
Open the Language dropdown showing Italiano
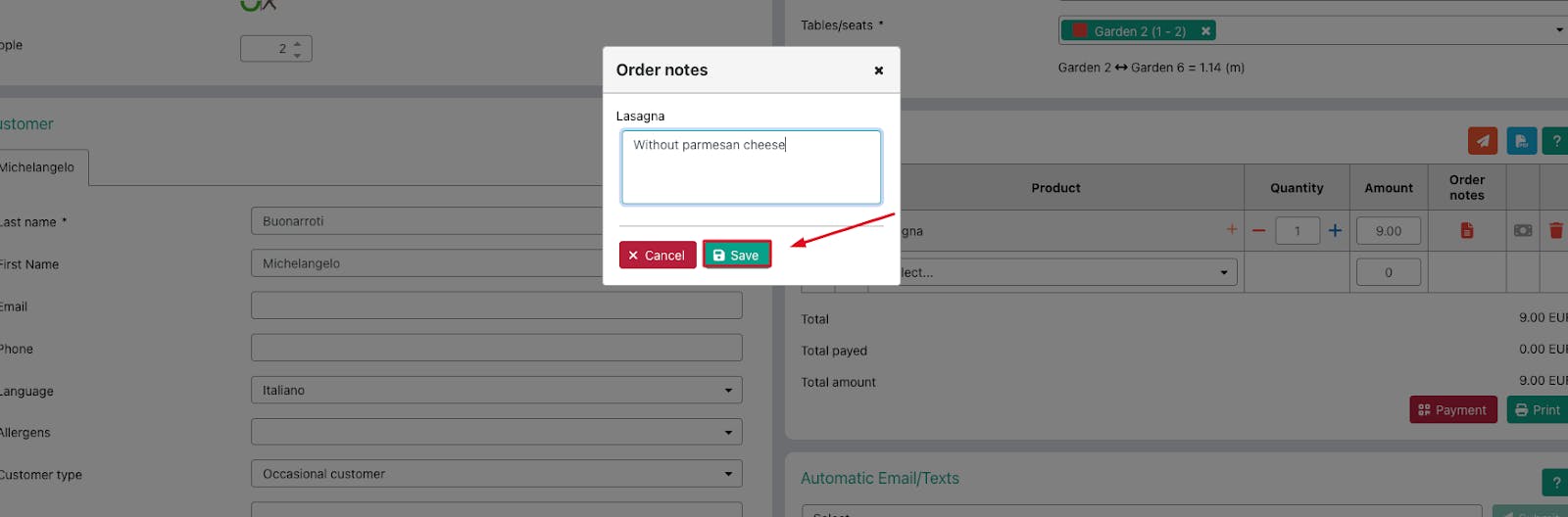(496, 390)
